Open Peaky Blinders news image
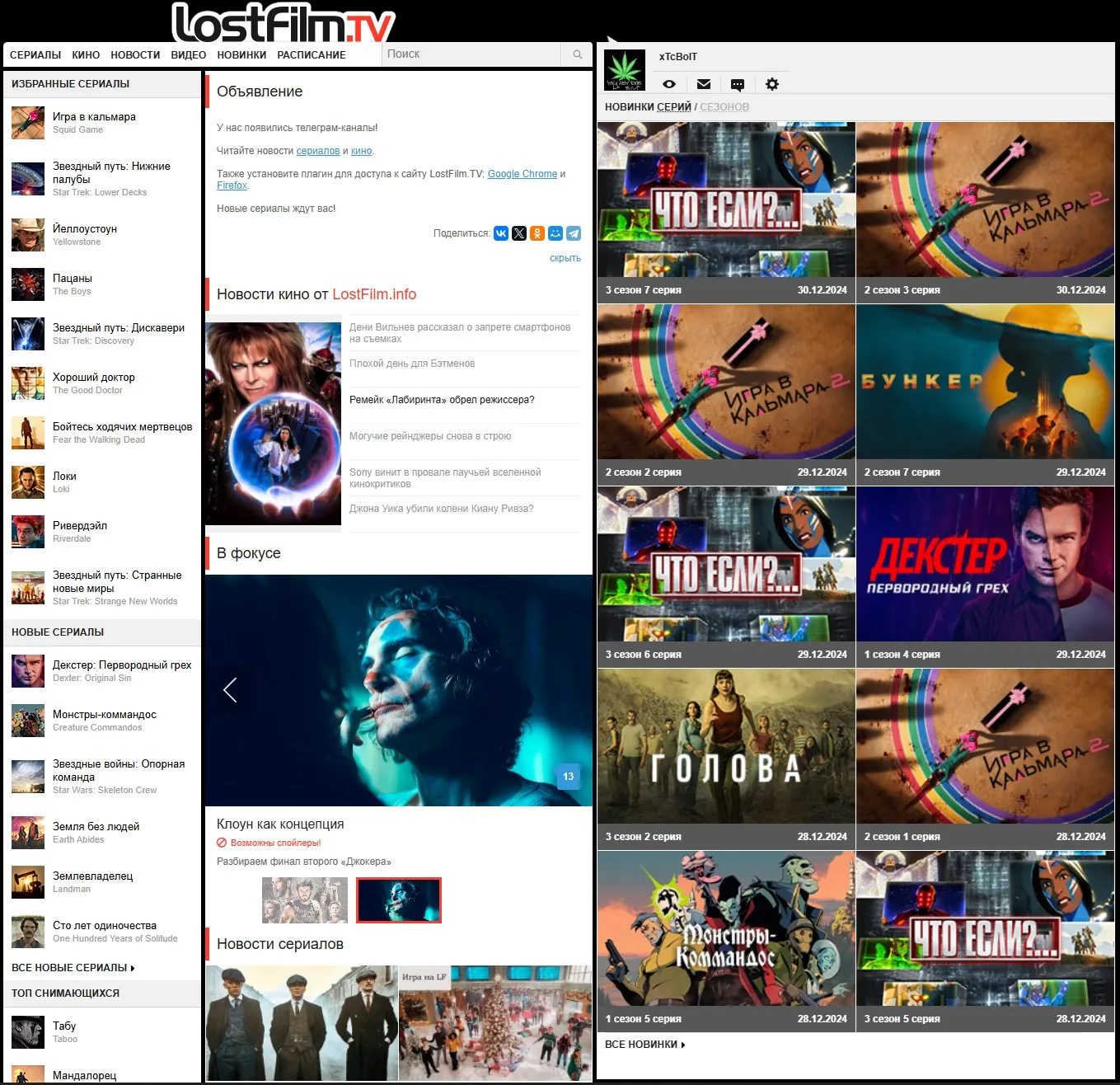This screenshot has width=1120, height=1085. 302,1023
